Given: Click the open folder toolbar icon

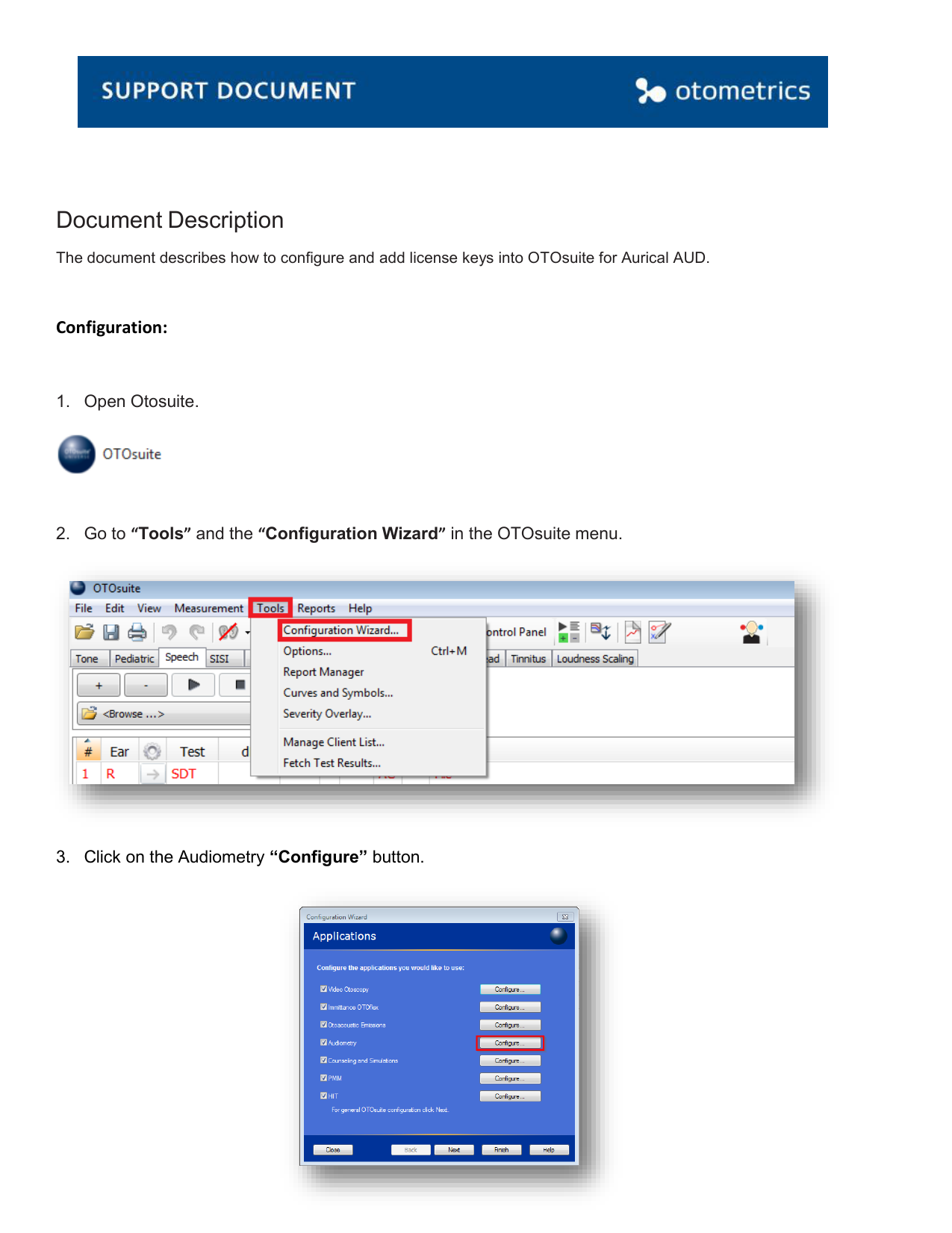Looking at the screenshot, I should [x=84, y=633].
